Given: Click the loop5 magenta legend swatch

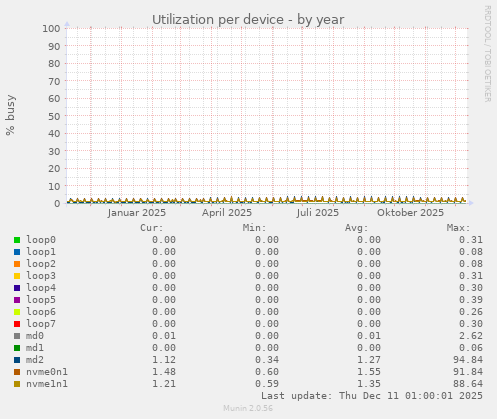Looking at the screenshot, I should tap(17, 300).
